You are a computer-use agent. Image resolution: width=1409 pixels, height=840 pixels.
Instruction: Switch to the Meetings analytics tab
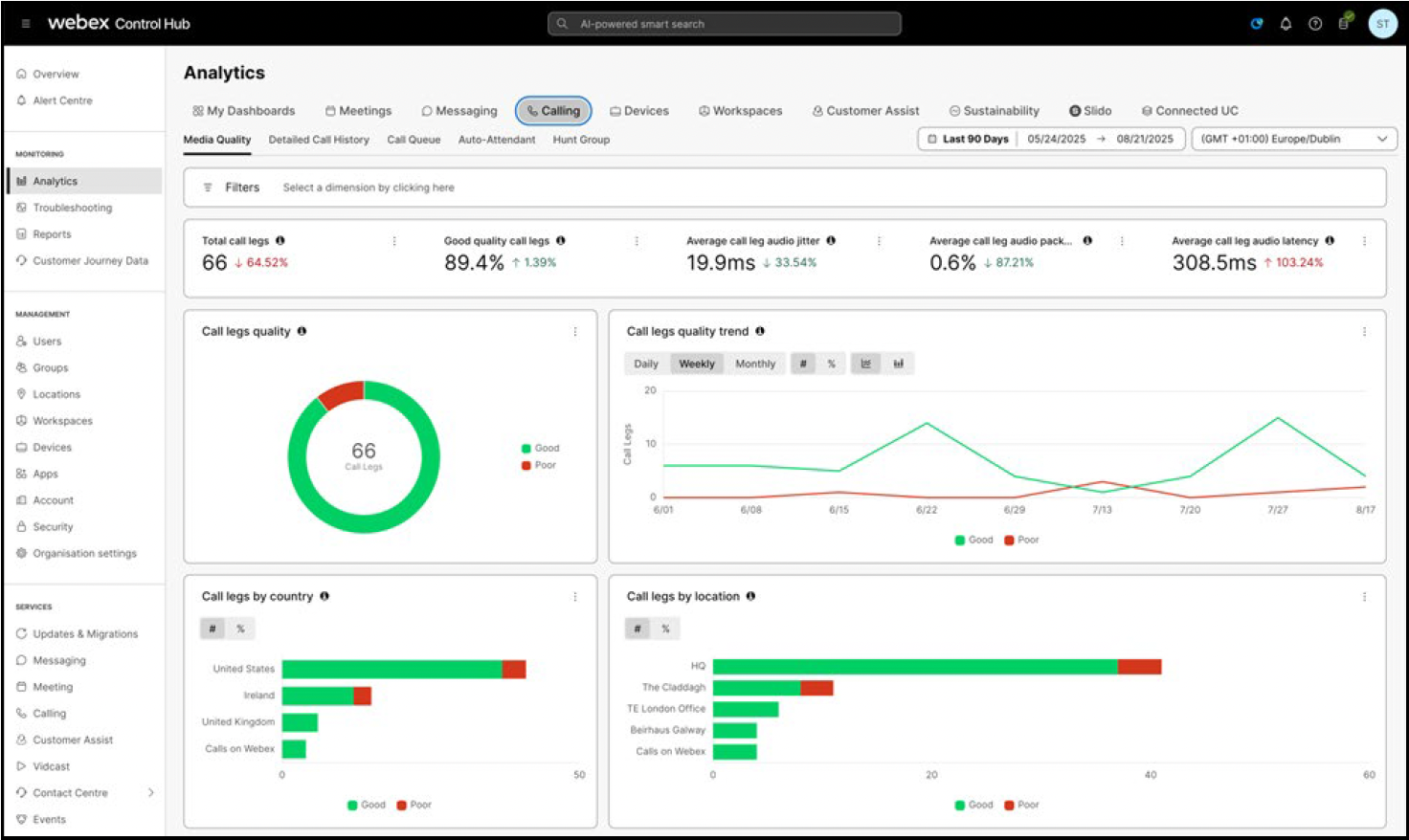tap(358, 111)
